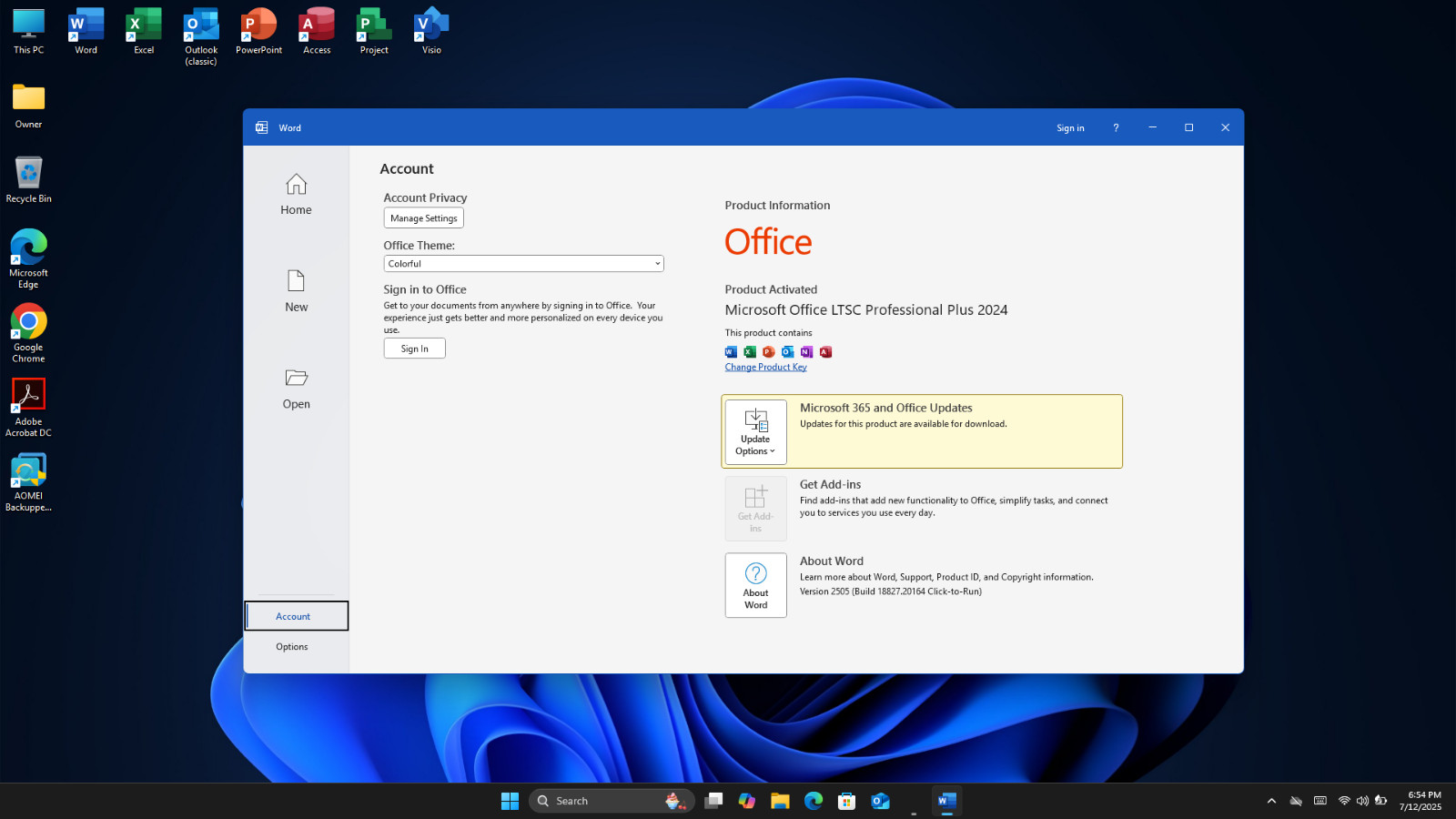Open Microsoft Edge from the taskbar

[814, 801]
